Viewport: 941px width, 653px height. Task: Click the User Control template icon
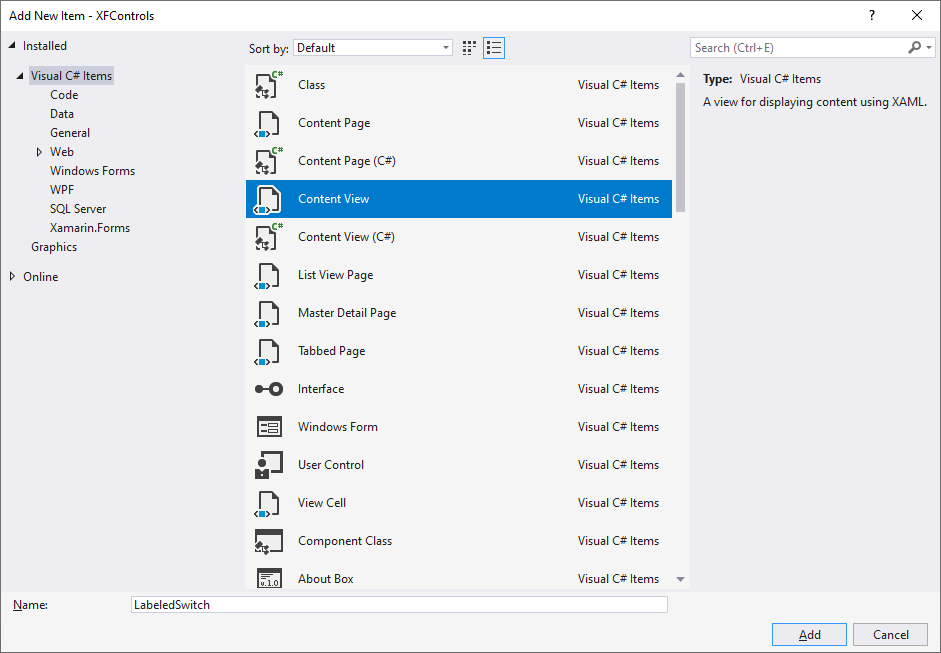tap(268, 465)
